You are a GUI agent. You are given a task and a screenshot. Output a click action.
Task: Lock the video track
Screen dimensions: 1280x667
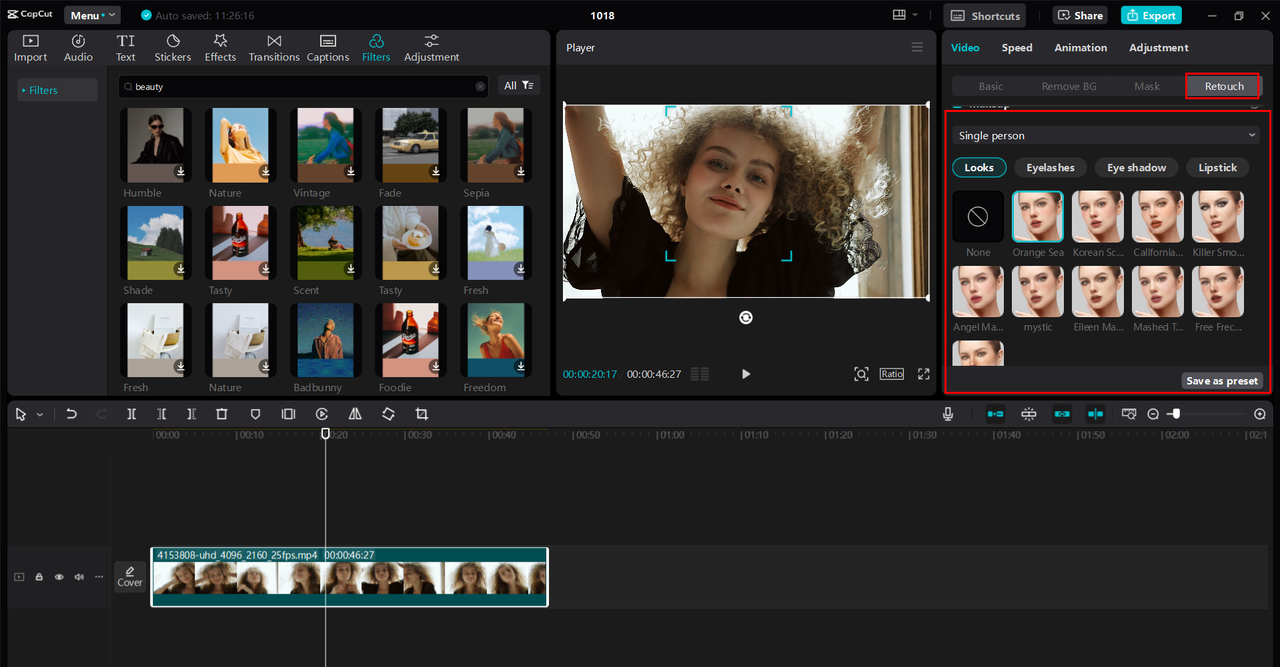point(39,577)
